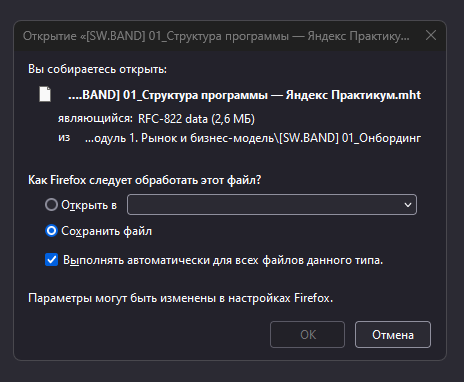Click the 'RFC-822 data (2,6 МБ)' file type text
Viewport: 464px width, 382px height.
(196, 119)
